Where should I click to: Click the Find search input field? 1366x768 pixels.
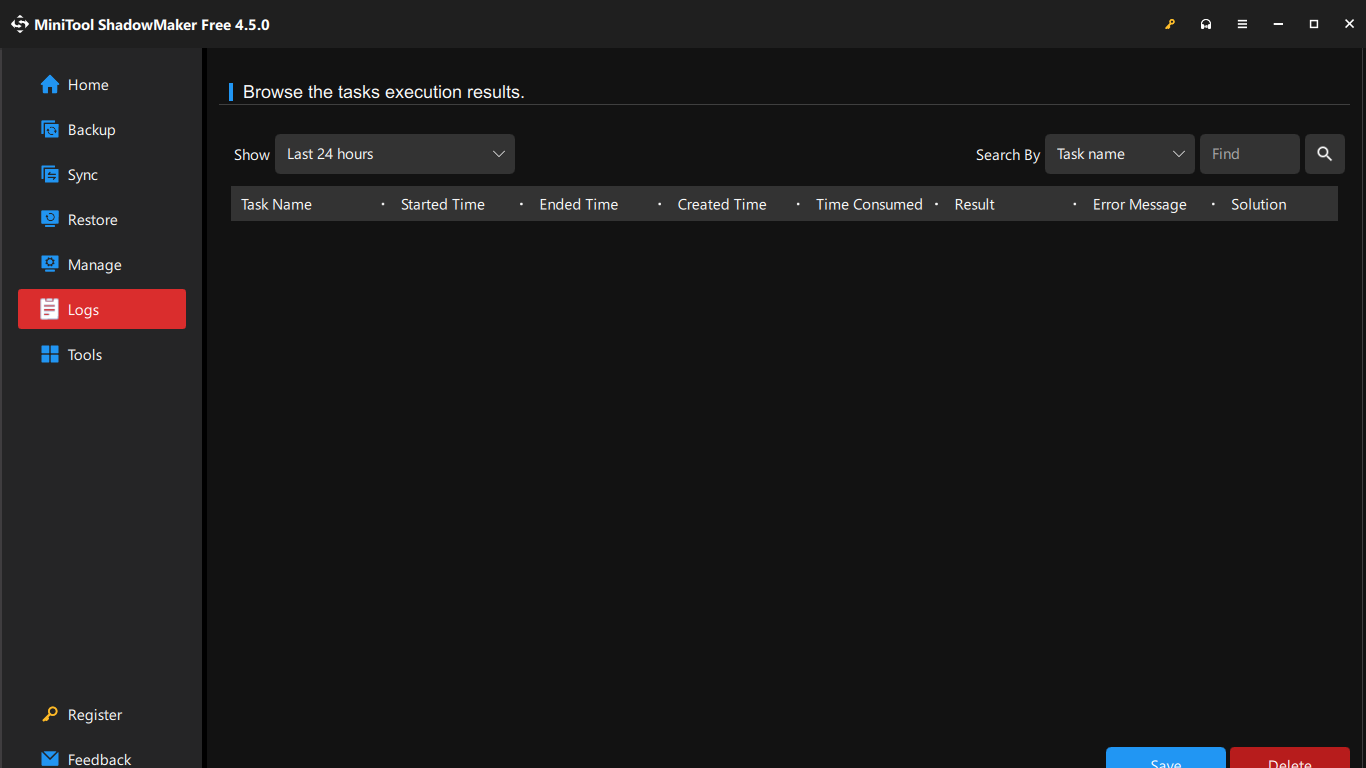1249,154
